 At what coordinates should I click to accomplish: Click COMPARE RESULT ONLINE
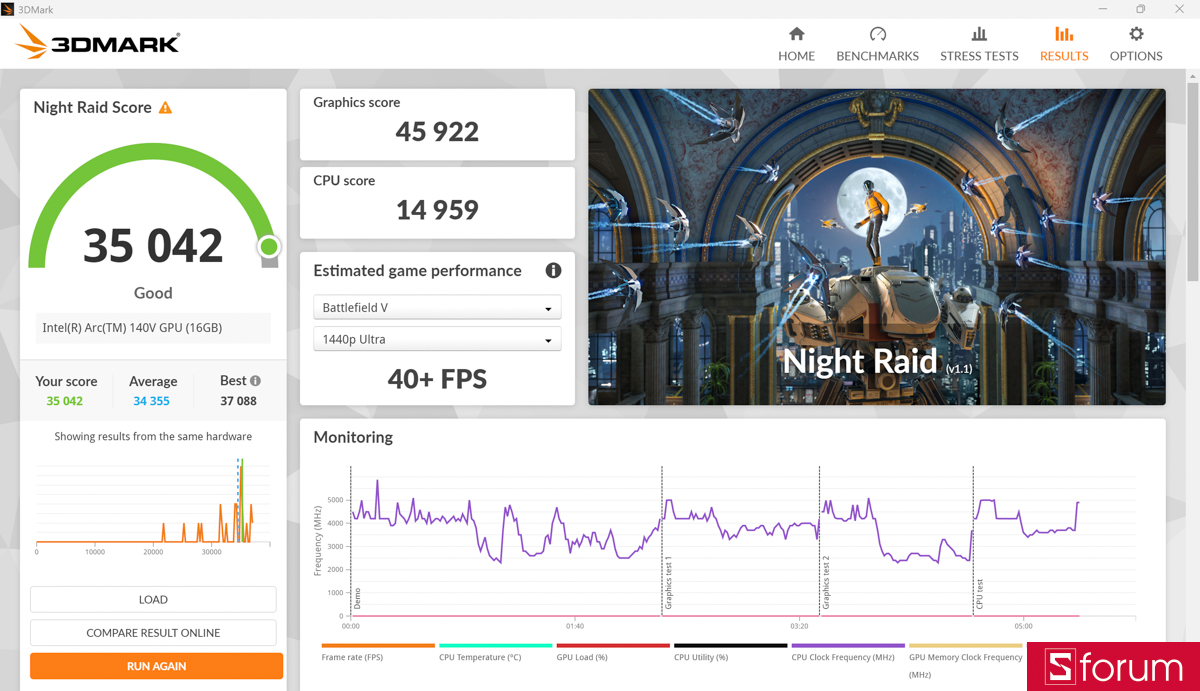click(153, 633)
